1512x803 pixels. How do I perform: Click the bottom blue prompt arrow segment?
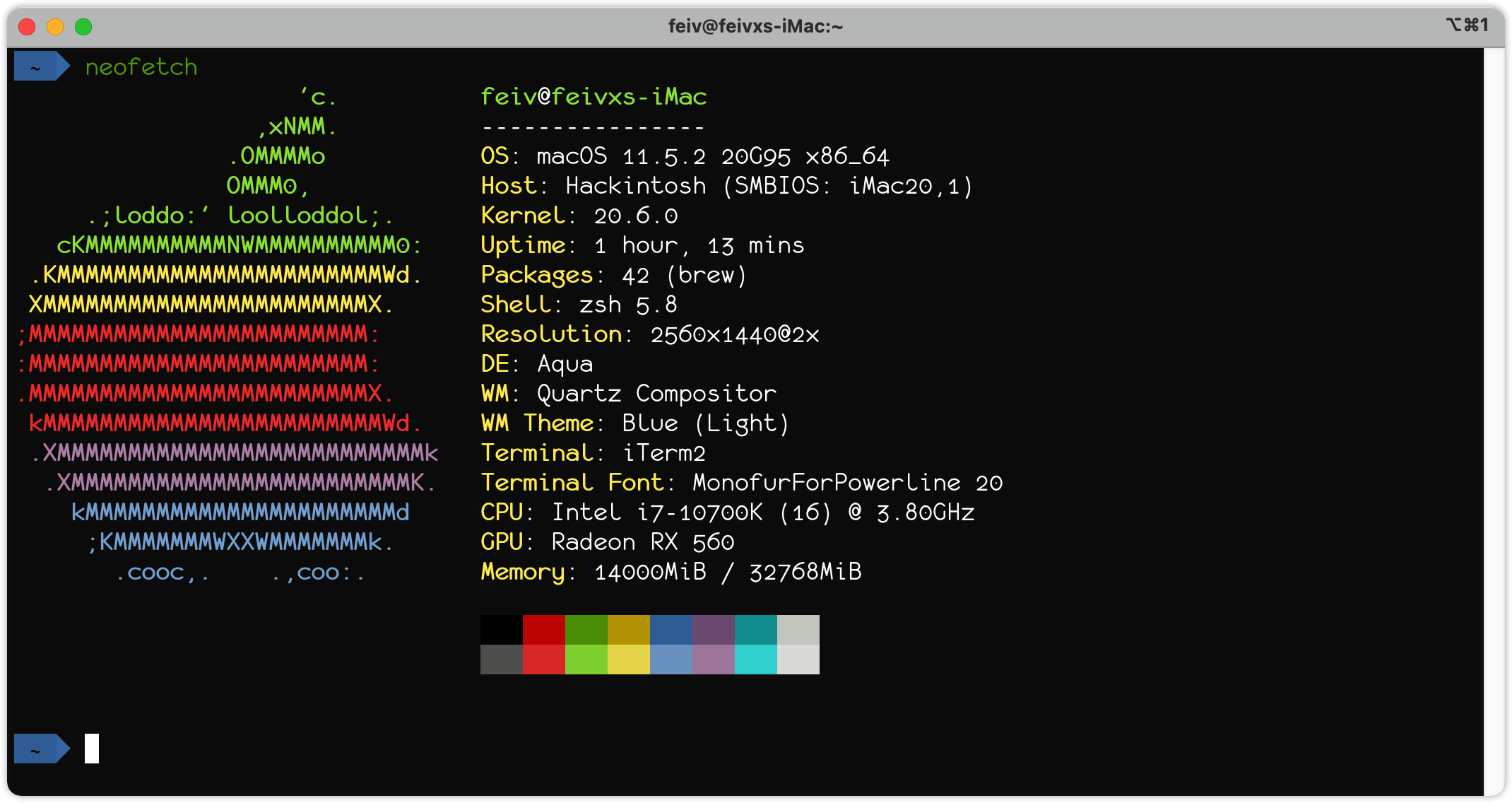[41, 749]
